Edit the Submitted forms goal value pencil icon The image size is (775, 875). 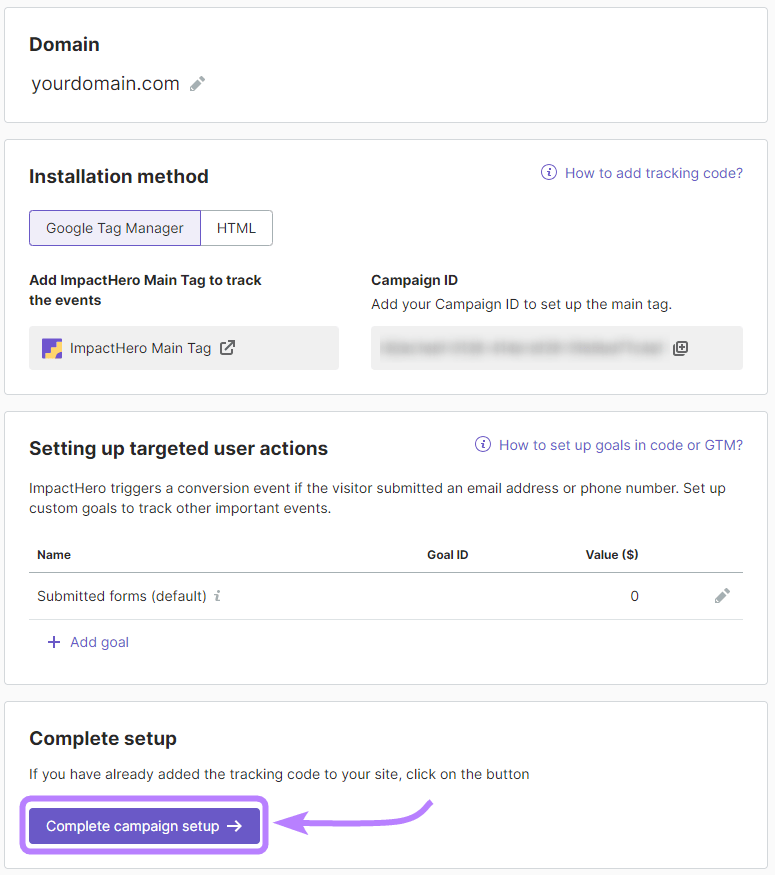tap(722, 595)
